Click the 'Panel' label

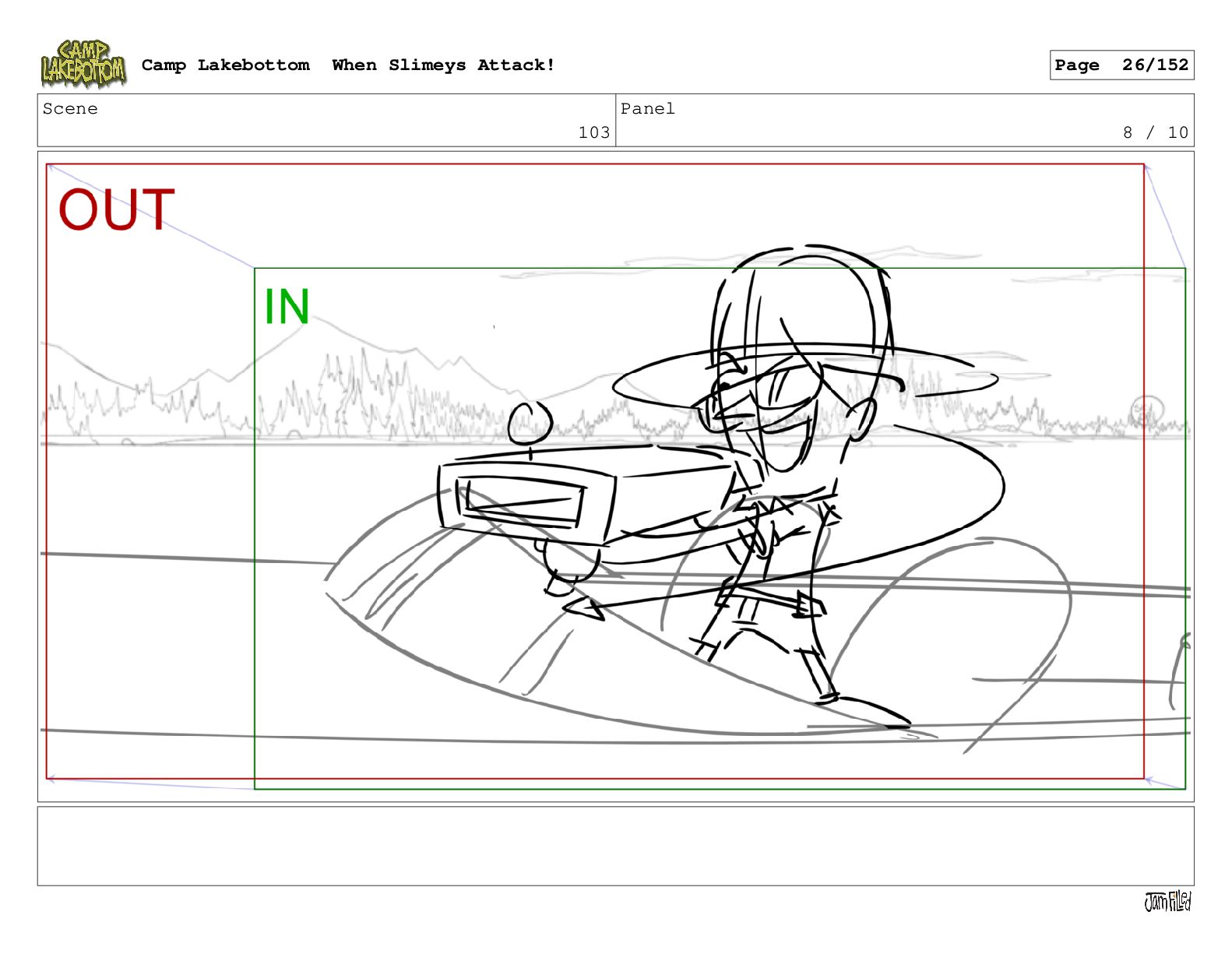tap(647, 109)
